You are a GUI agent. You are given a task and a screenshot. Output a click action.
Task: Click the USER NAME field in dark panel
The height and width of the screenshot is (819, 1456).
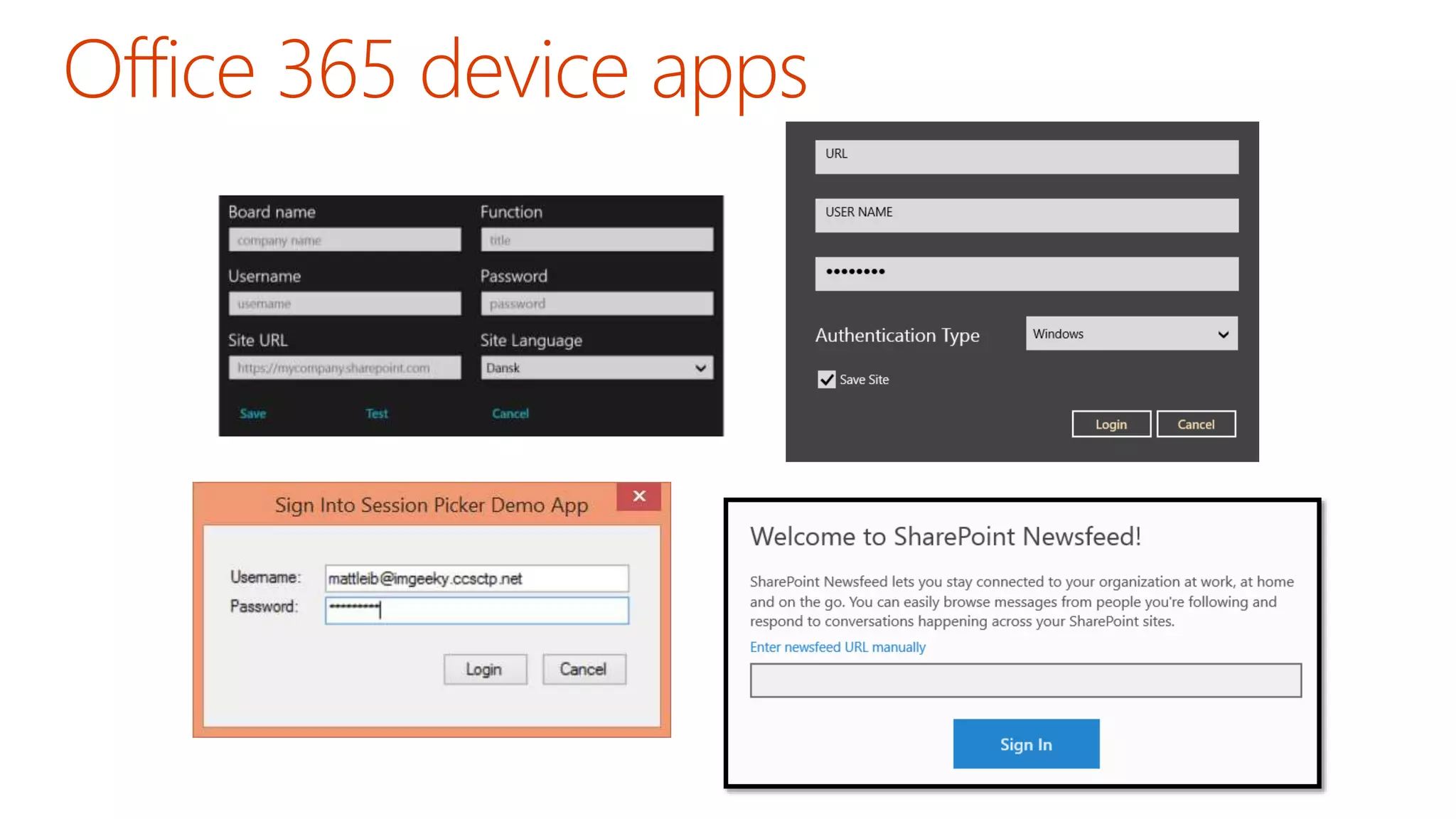point(1026,215)
